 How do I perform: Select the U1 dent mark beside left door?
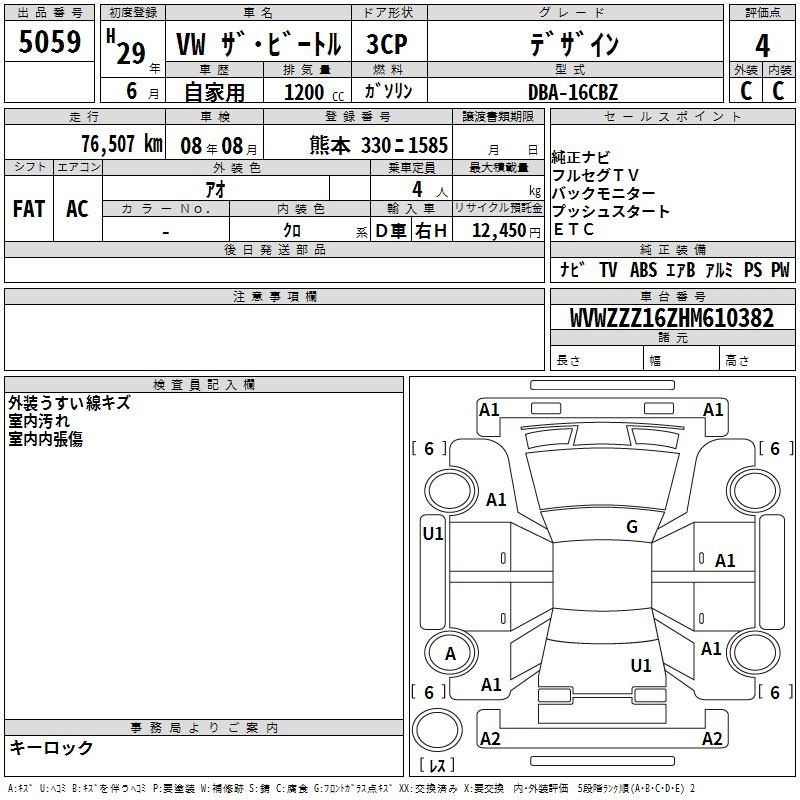click(432, 534)
